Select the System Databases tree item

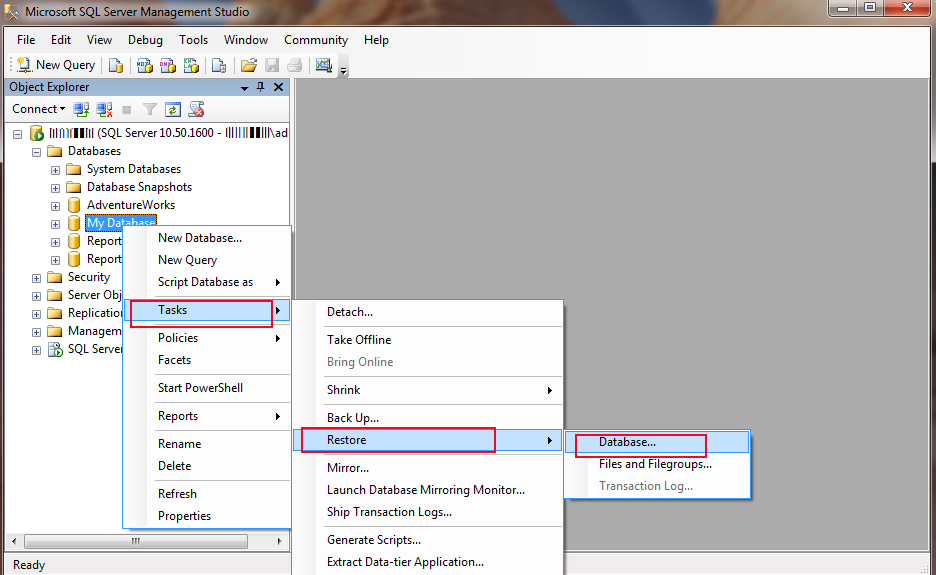(x=134, y=169)
